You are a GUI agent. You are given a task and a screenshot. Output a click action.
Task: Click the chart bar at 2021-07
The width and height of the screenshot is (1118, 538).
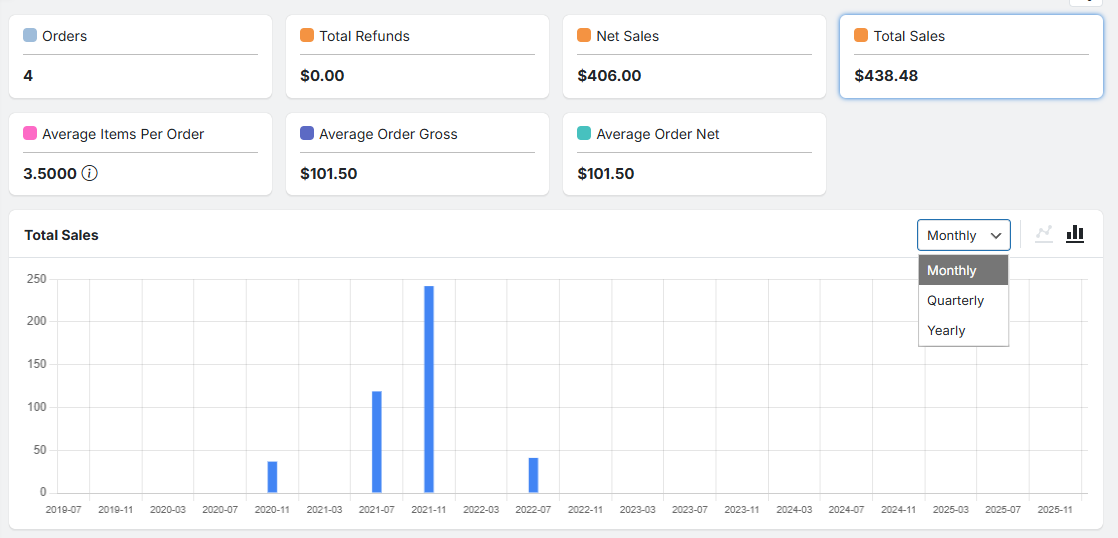pos(377,442)
